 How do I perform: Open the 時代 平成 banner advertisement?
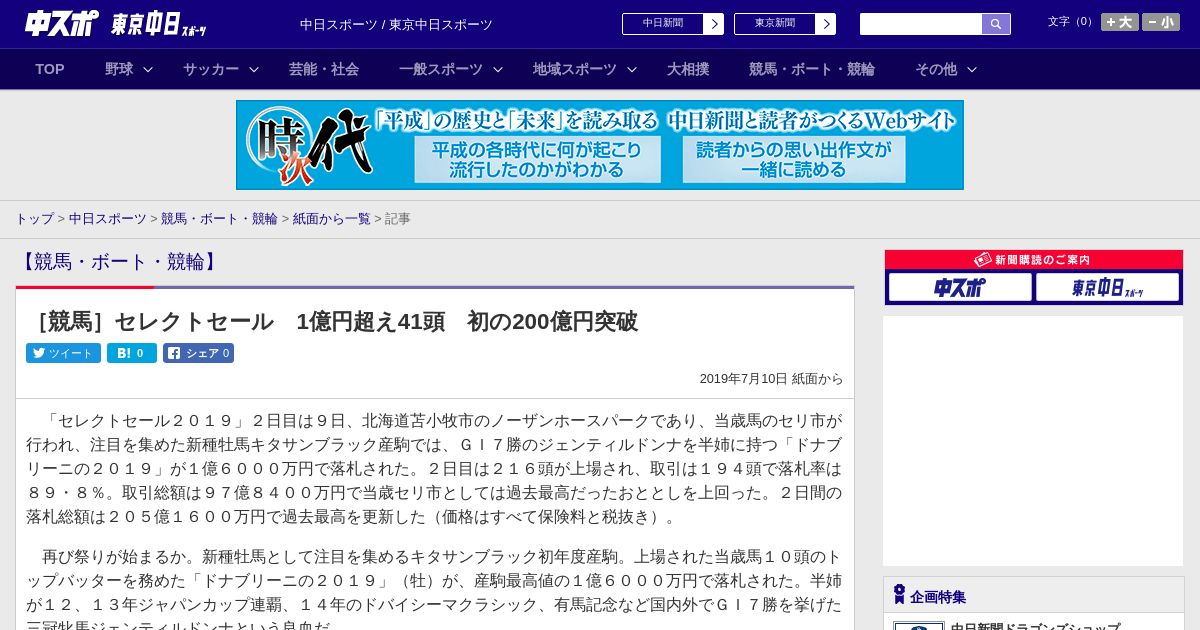click(600, 145)
